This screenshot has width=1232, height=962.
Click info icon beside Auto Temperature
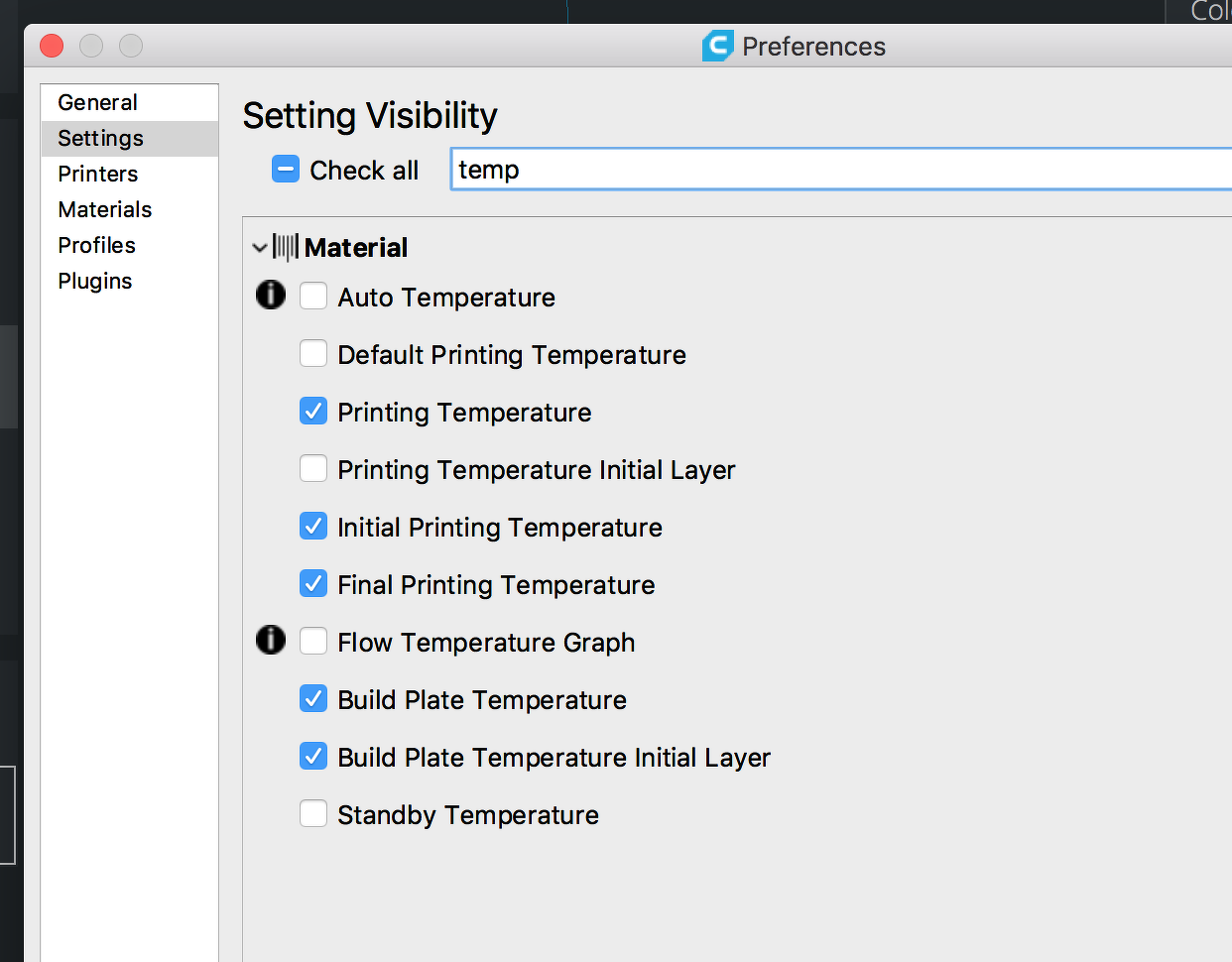tap(271, 296)
